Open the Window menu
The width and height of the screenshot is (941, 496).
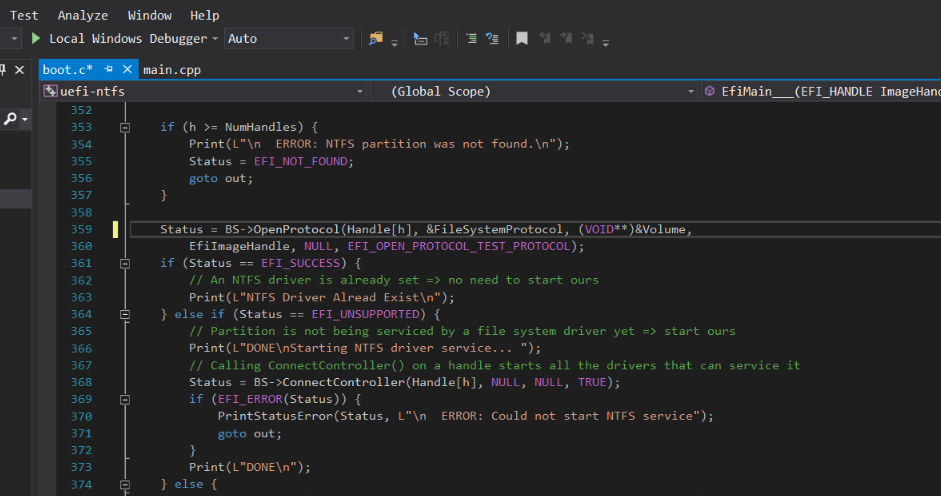[x=150, y=15]
